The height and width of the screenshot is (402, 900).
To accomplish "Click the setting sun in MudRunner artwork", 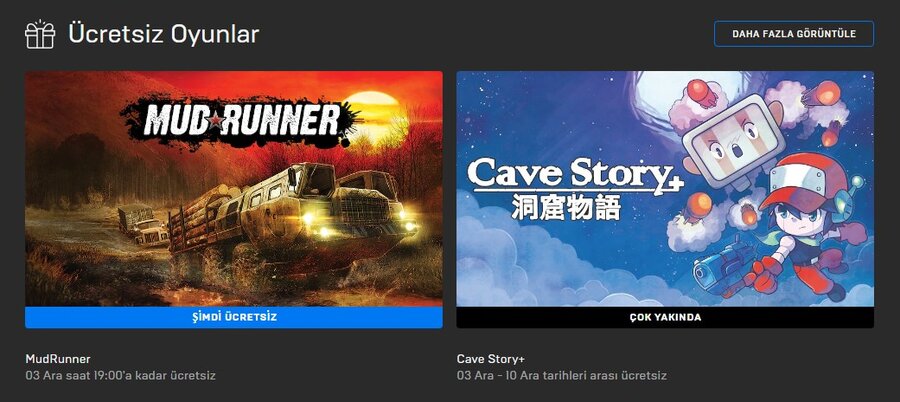I will (373, 112).
